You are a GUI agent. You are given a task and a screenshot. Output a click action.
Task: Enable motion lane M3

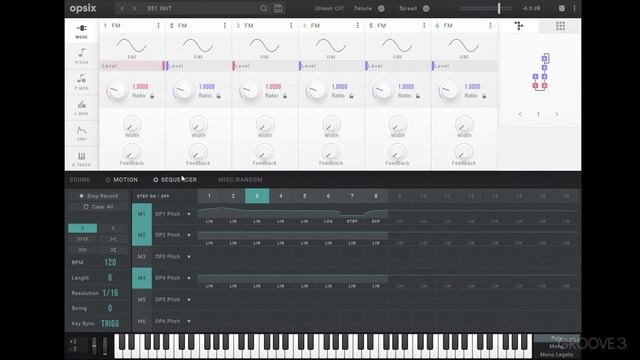point(142,256)
